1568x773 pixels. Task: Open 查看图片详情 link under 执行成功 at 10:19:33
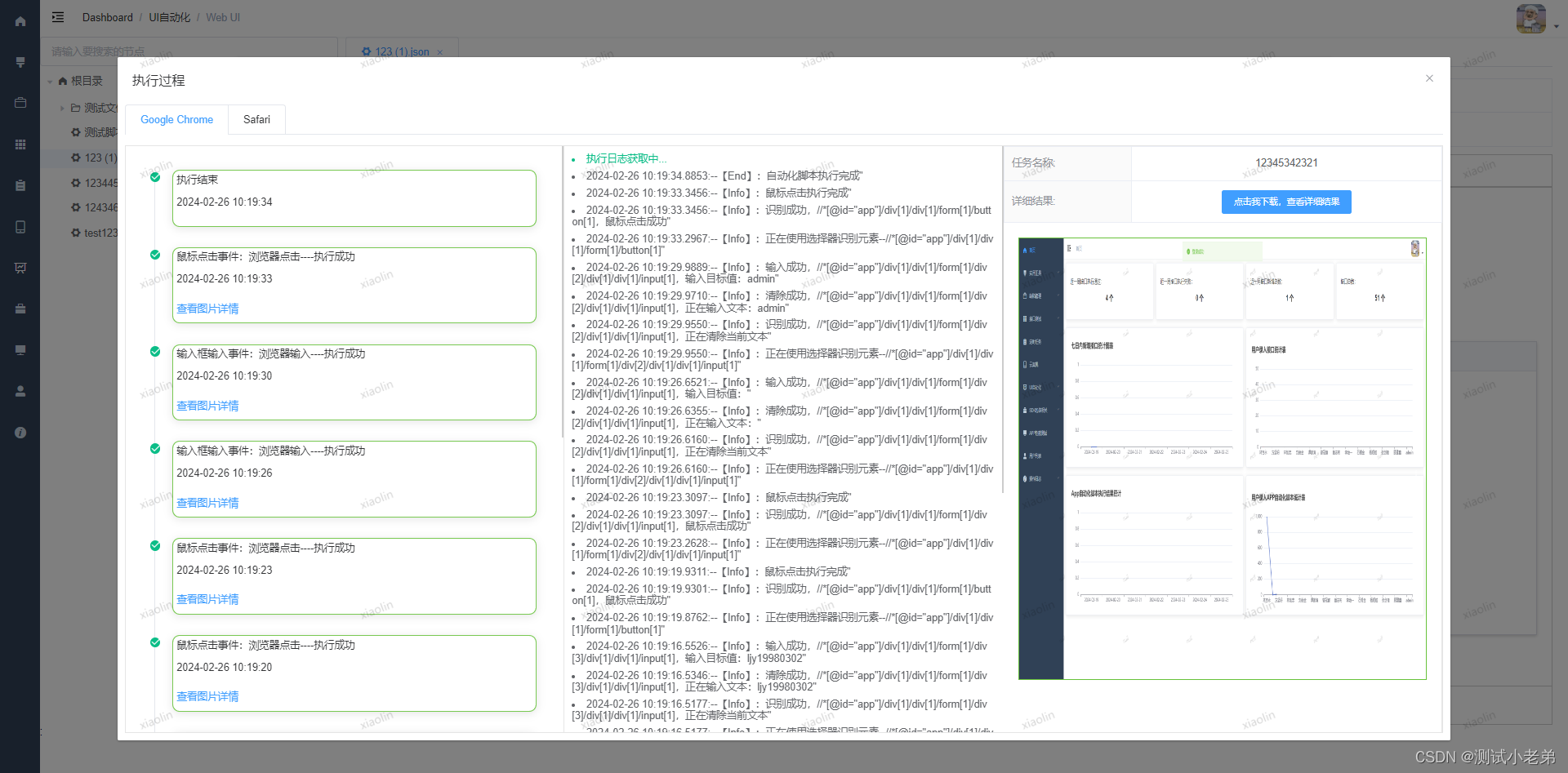click(x=207, y=309)
